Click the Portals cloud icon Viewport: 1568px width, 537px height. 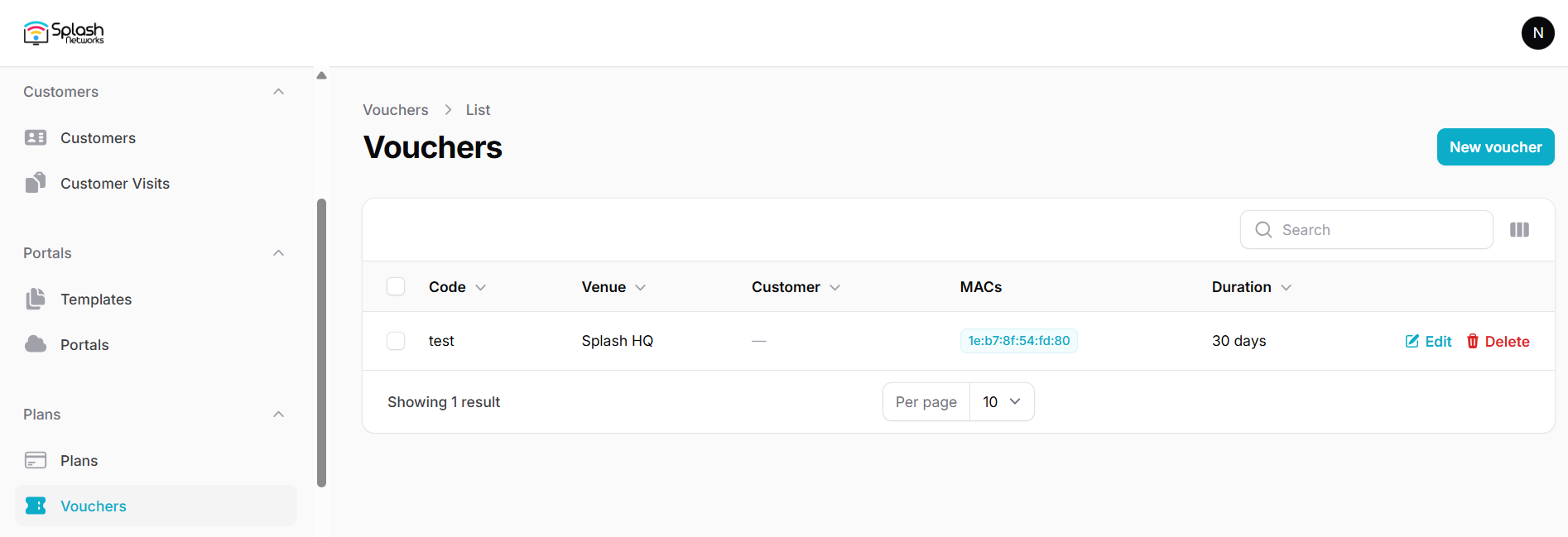(x=36, y=344)
